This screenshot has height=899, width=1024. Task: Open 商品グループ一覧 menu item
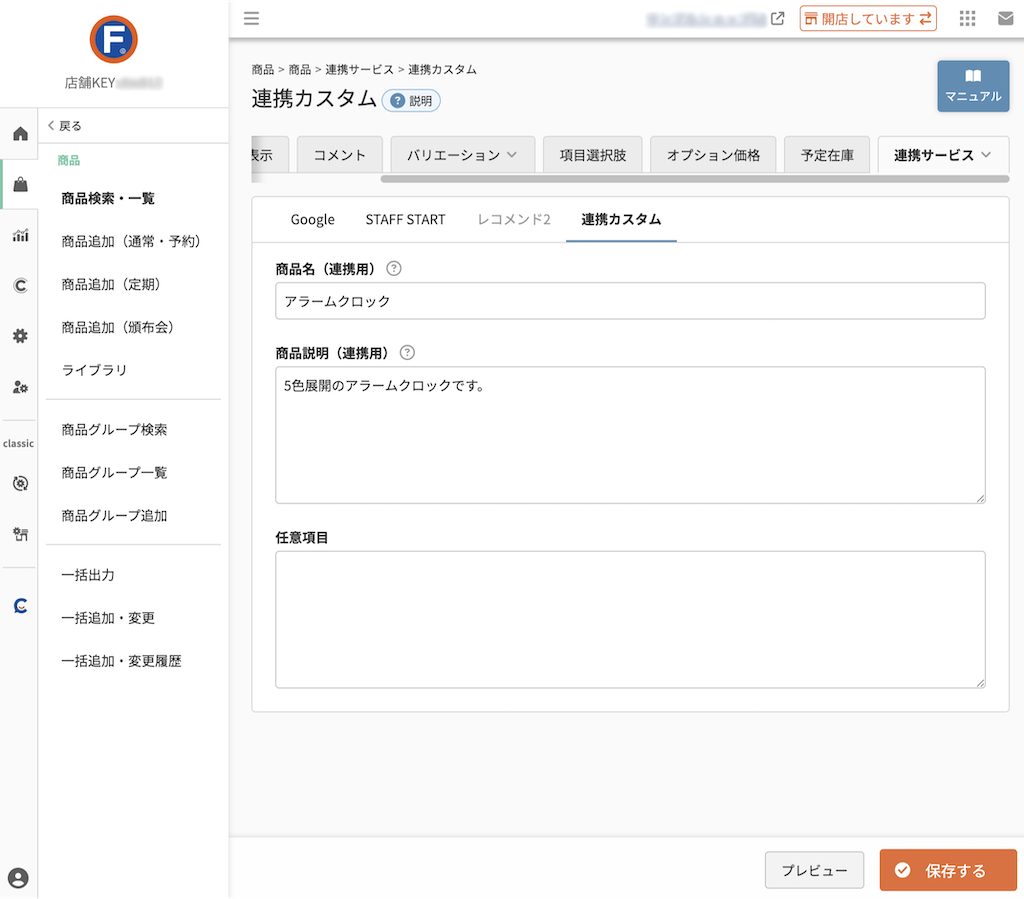tap(114, 473)
